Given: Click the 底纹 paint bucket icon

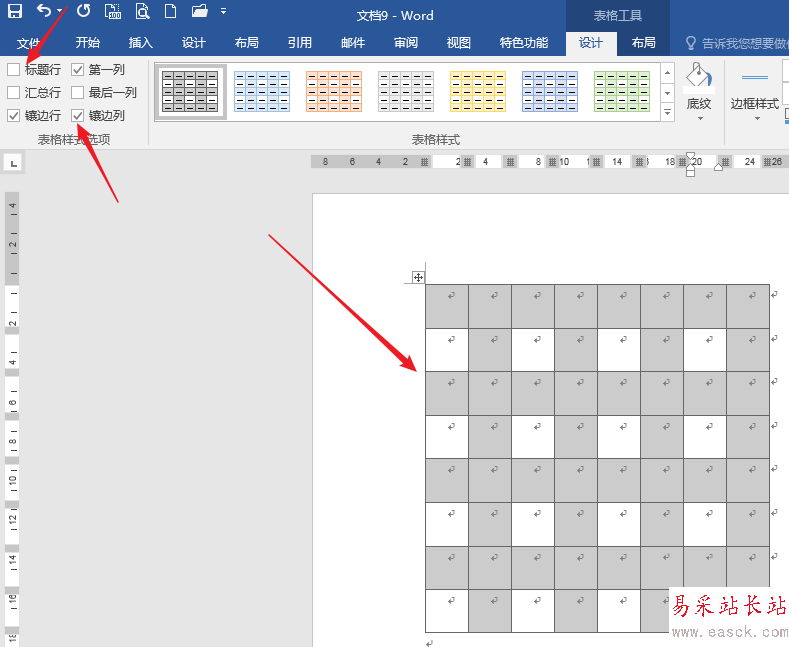Looking at the screenshot, I should coord(698,75).
